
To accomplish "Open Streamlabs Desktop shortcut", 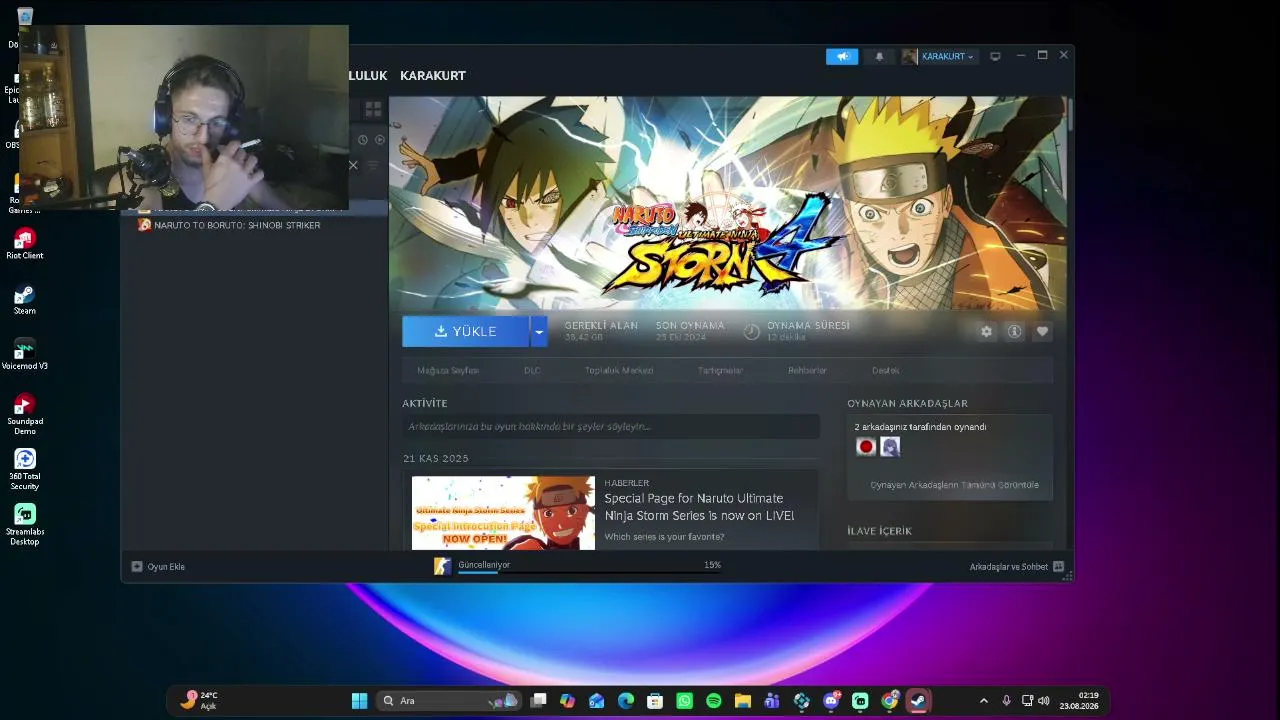I will coord(25,525).
